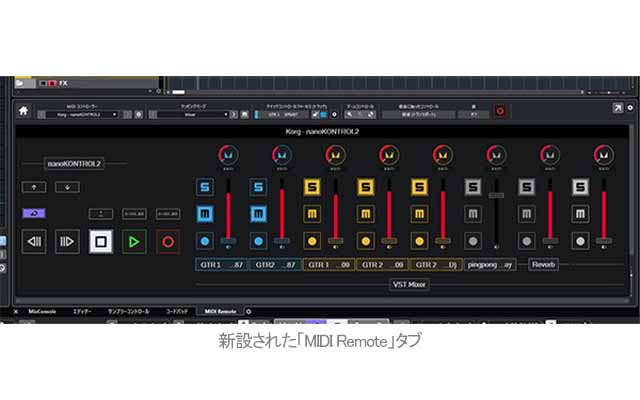Click yellow circle button on GTR 1 ..00 channel
640x400 pixels.
312,241
